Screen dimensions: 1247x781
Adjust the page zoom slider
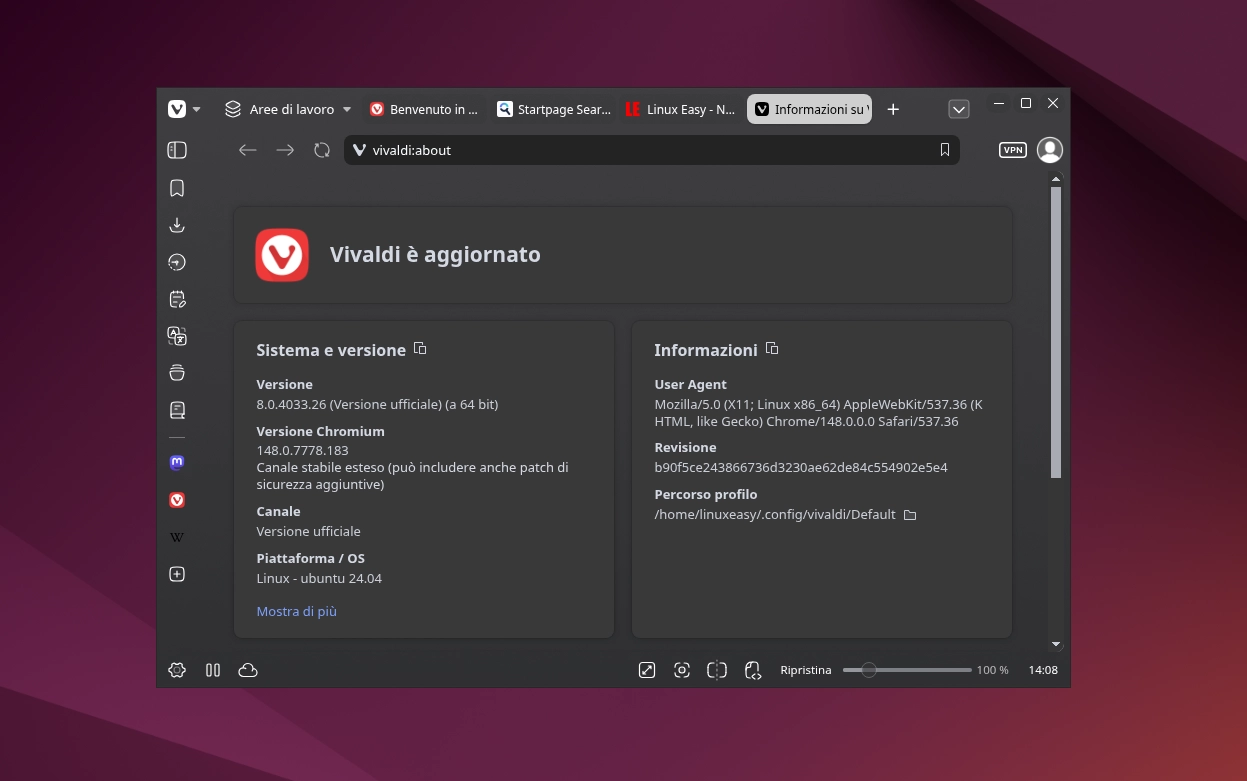click(x=907, y=670)
